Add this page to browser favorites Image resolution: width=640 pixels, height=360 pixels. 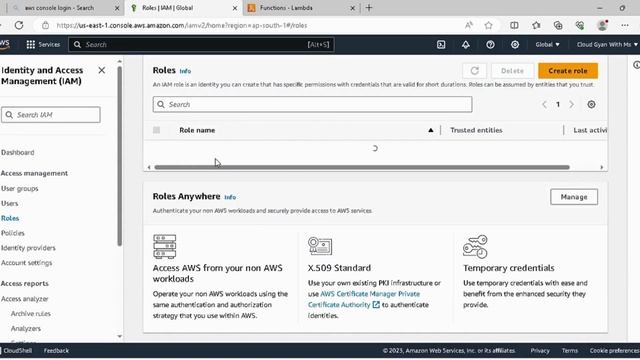(488, 25)
